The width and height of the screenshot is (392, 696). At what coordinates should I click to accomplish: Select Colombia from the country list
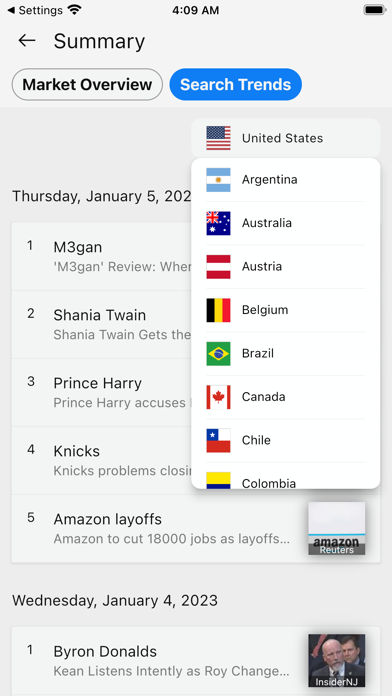click(x=285, y=480)
